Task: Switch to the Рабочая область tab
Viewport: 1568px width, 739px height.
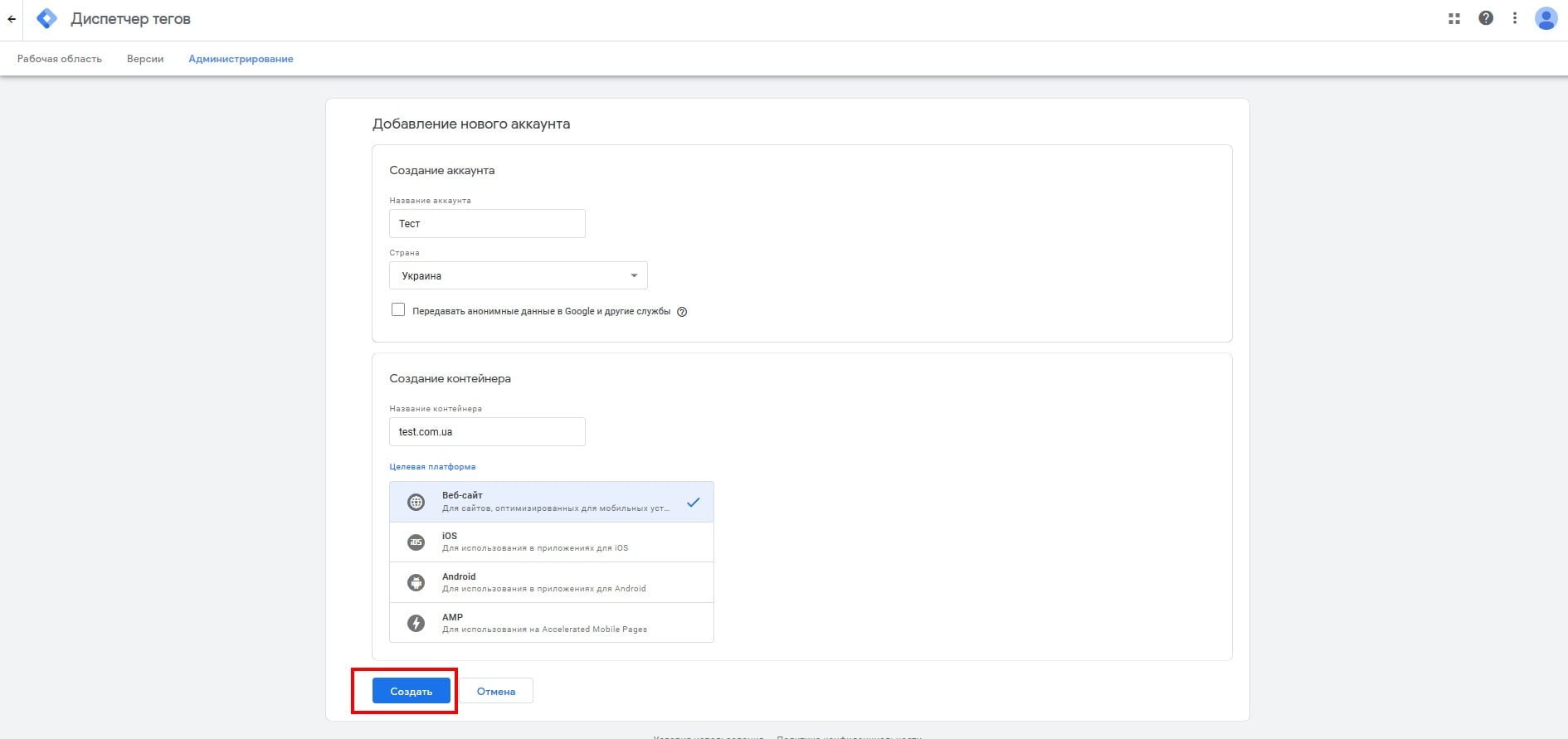Action: [x=60, y=59]
